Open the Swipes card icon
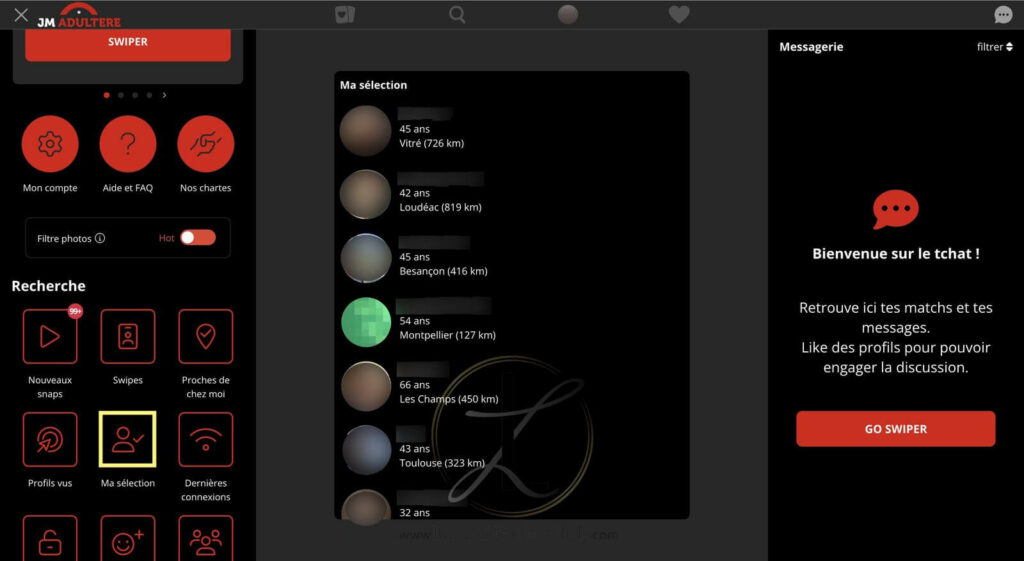1024x561 pixels. pos(127,336)
